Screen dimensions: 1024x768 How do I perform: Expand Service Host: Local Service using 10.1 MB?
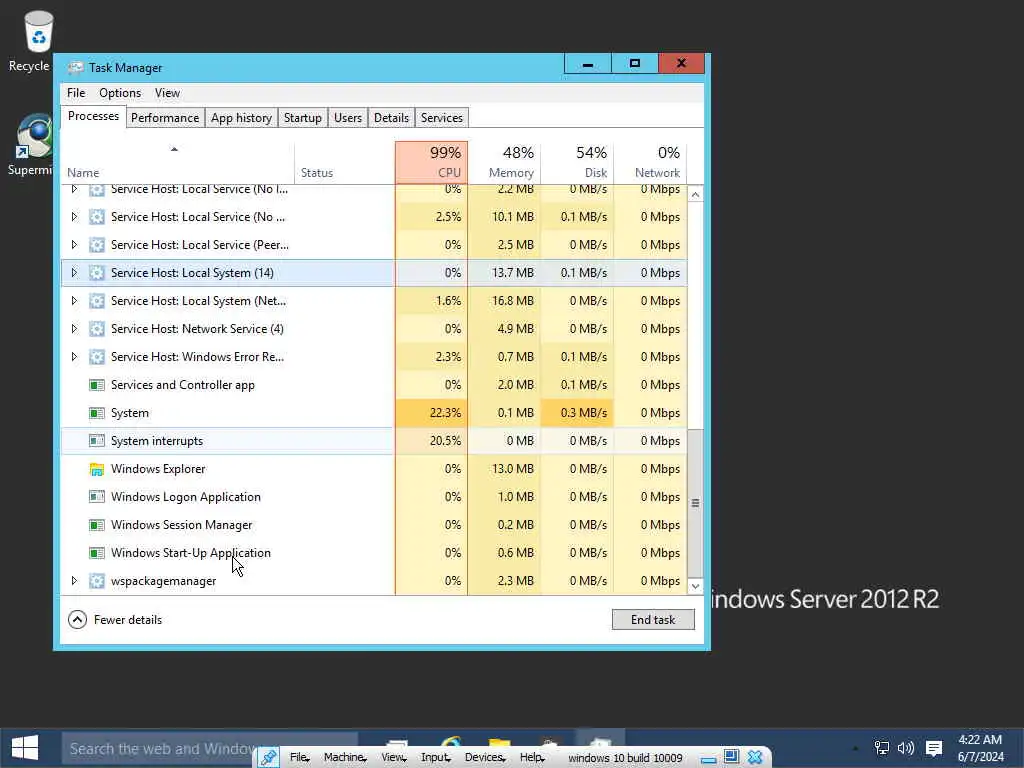pyautogui.click(x=74, y=217)
